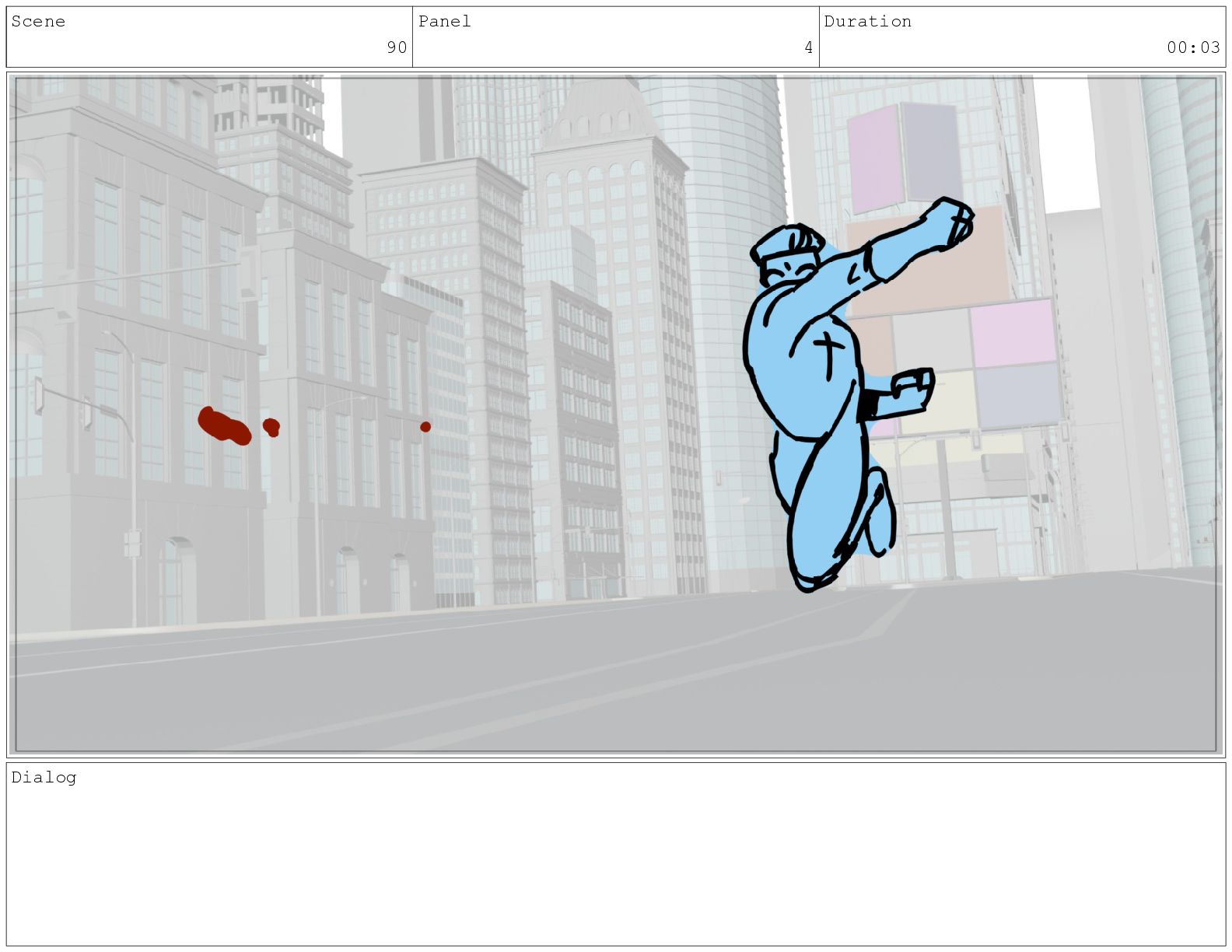This screenshot has height=952, width=1232.
Task: Click the Dialog label text
Action: 44,777
